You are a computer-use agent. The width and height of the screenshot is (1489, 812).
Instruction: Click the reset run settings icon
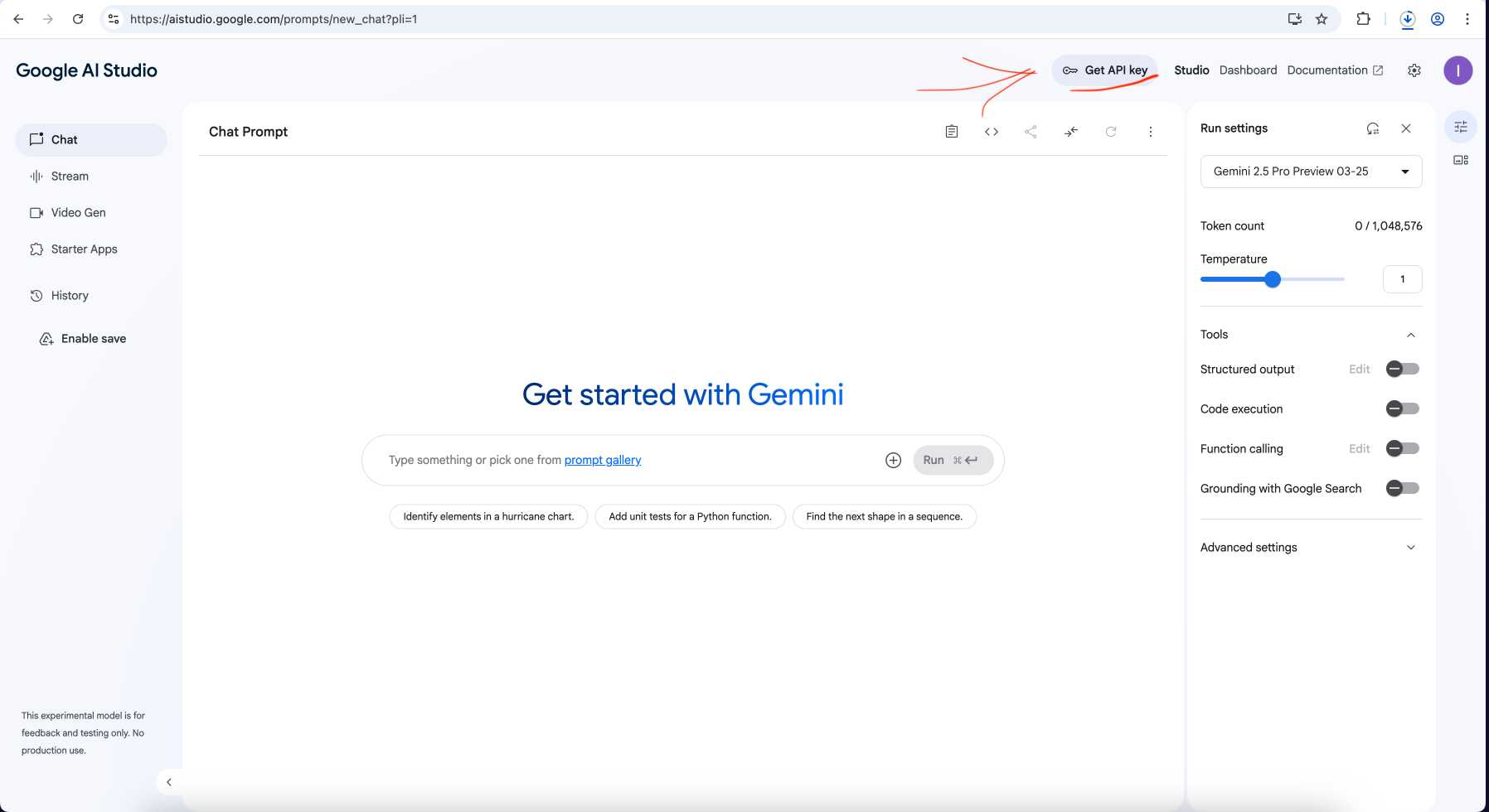pos(1373,128)
